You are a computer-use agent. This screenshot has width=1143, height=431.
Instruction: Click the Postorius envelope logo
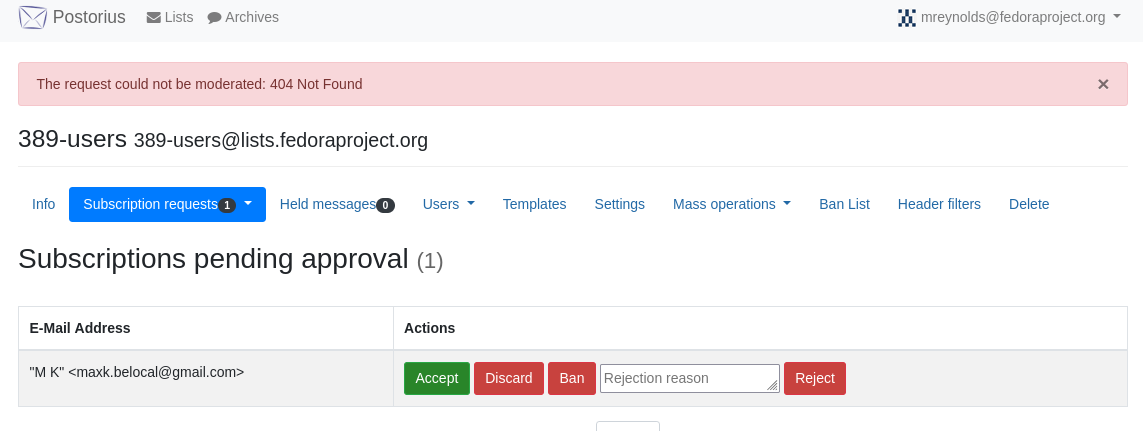click(33, 17)
